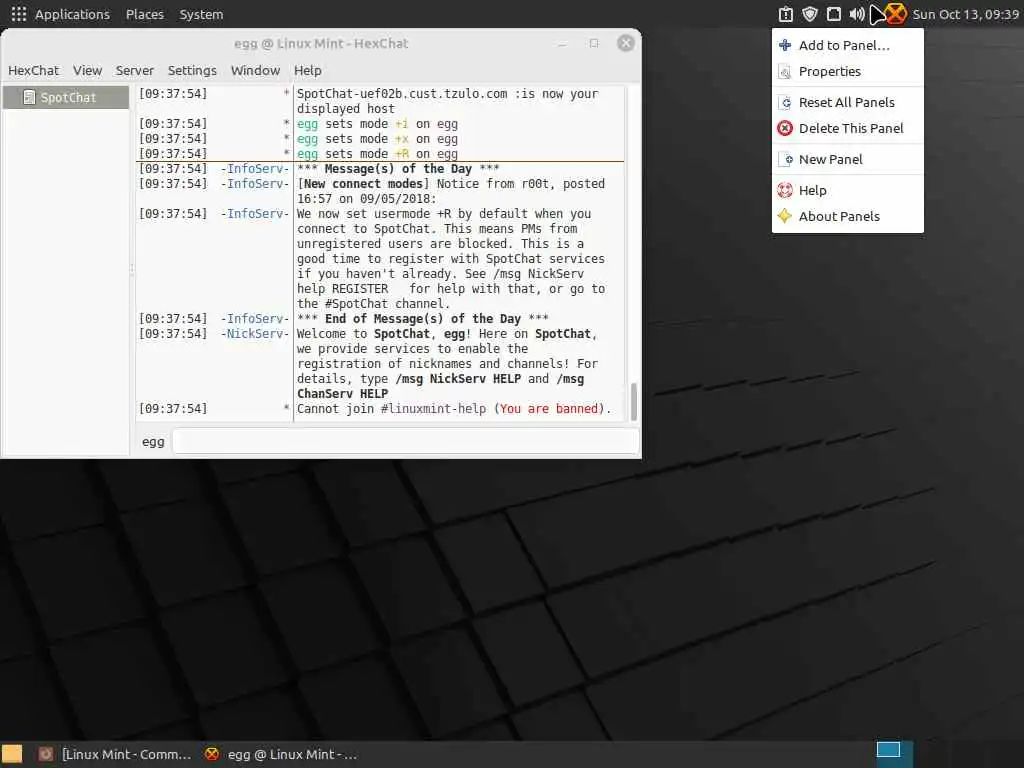The image size is (1024, 768).
Task: Open the Settings menu in HexChat
Action: tap(192, 71)
